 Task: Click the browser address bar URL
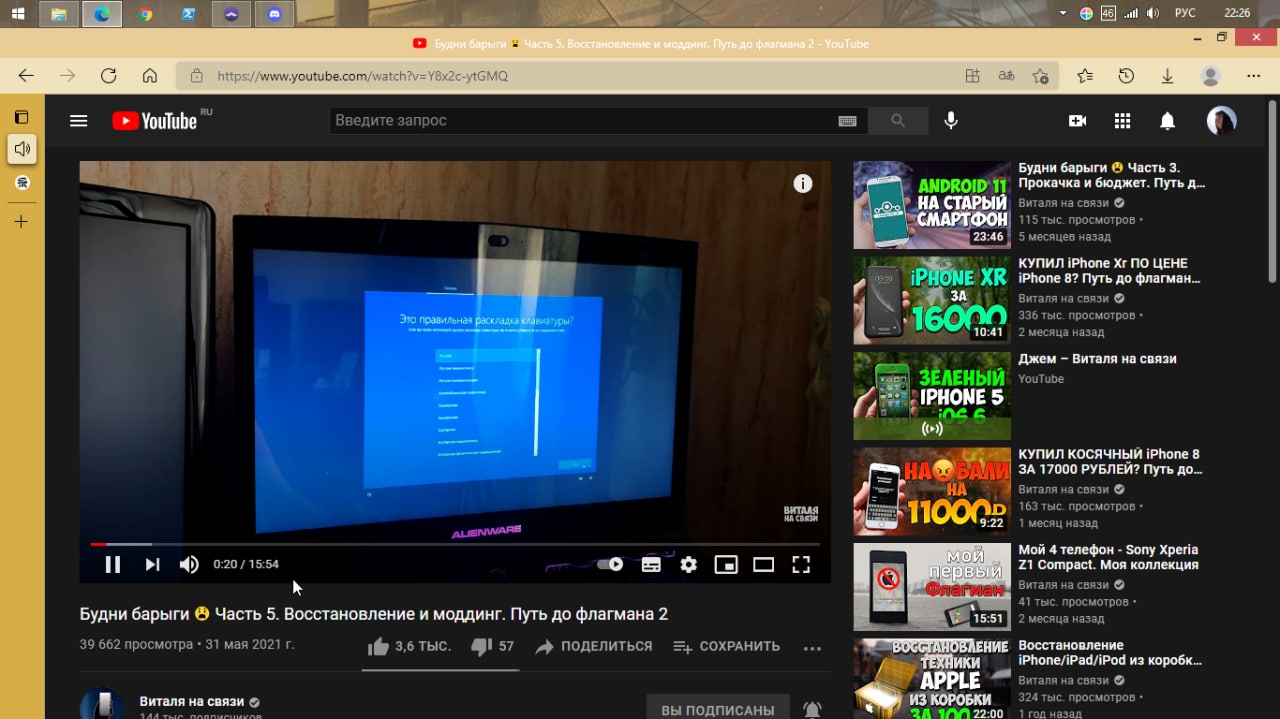click(x=362, y=76)
